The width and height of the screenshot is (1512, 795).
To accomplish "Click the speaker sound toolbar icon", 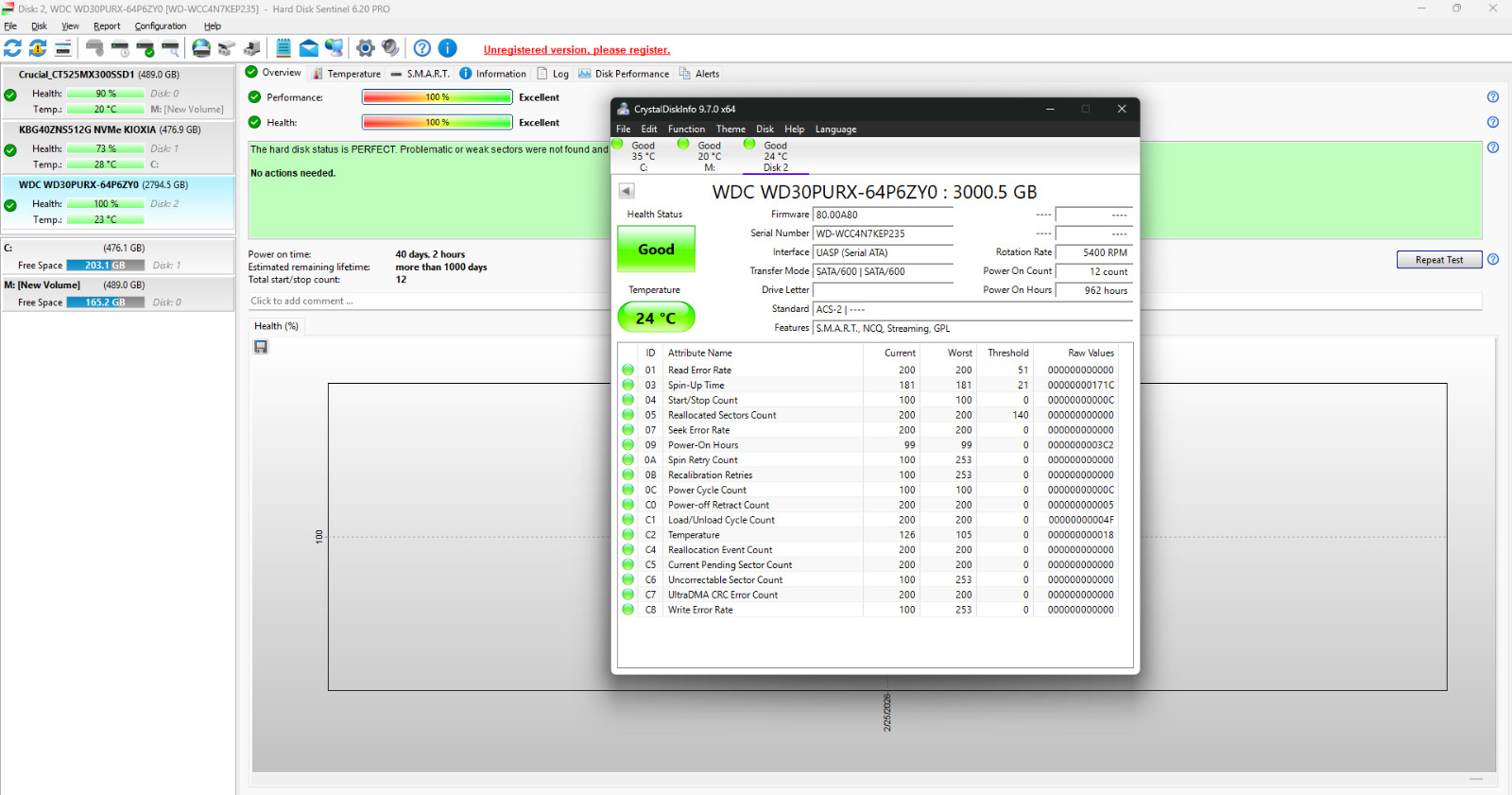I will click(x=390, y=48).
